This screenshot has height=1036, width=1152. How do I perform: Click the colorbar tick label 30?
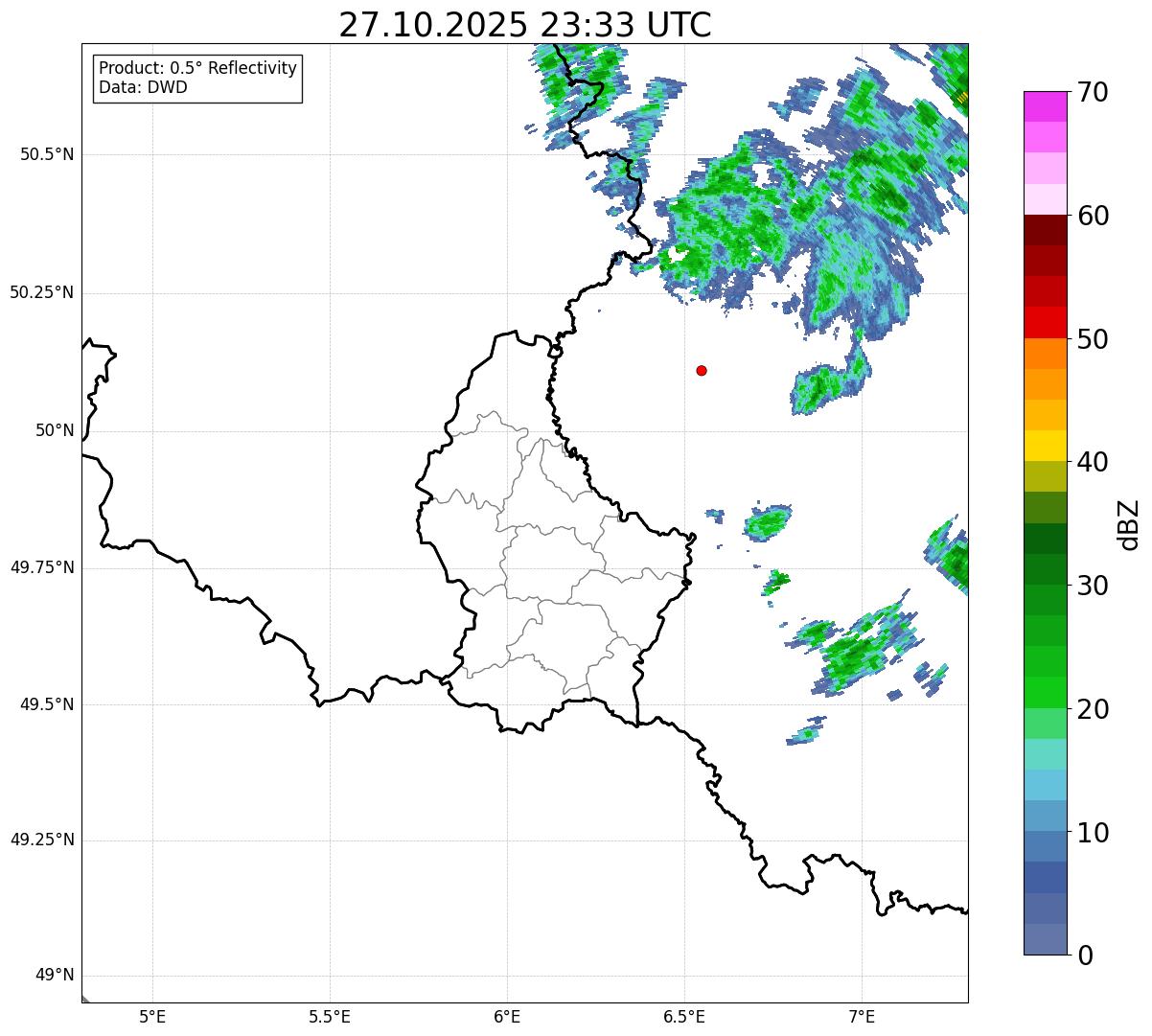pos(1093,586)
